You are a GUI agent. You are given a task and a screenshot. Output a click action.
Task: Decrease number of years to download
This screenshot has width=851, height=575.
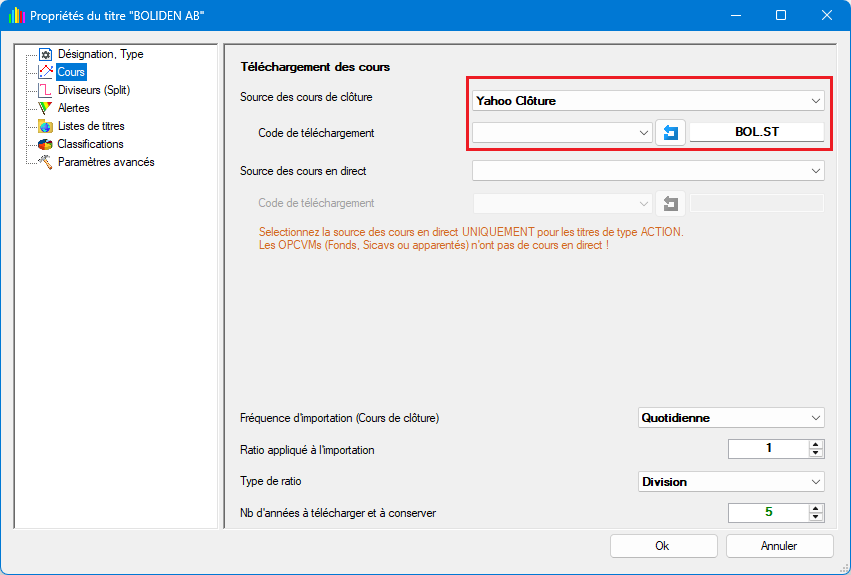pos(816,517)
